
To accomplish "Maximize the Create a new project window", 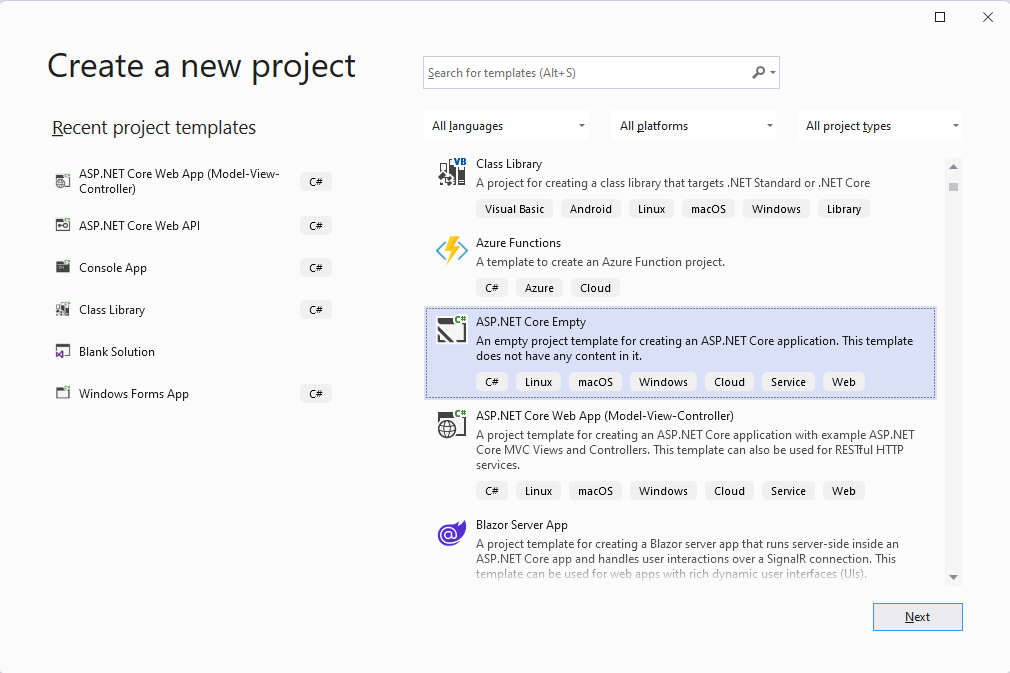I will [x=940, y=17].
